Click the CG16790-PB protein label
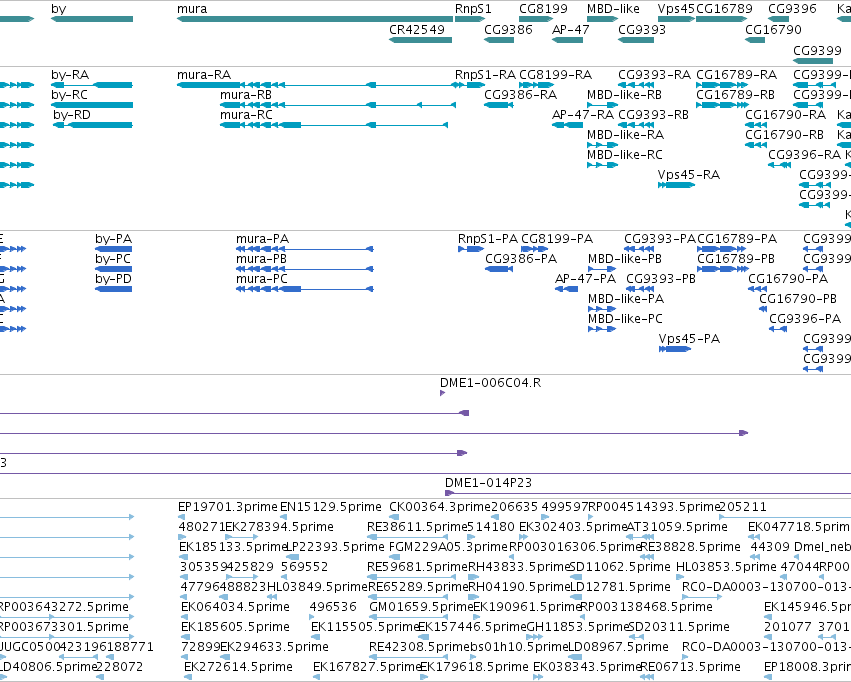851x682 pixels. coord(798,299)
